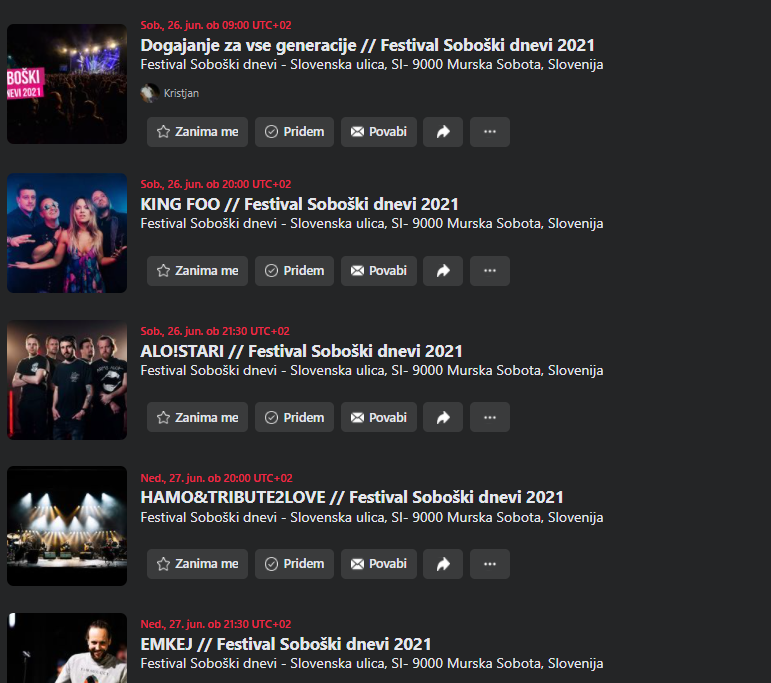Mark Zanima me on Dogajanje za vse generacije

197,132
